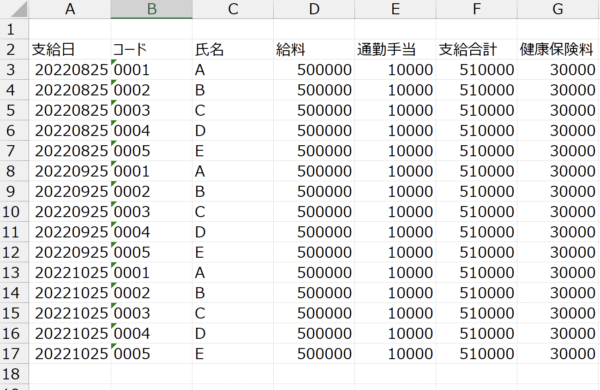Click cell B3 with code 0001
Viewport: 600px width, 390px height.
[x=152, y=70]
